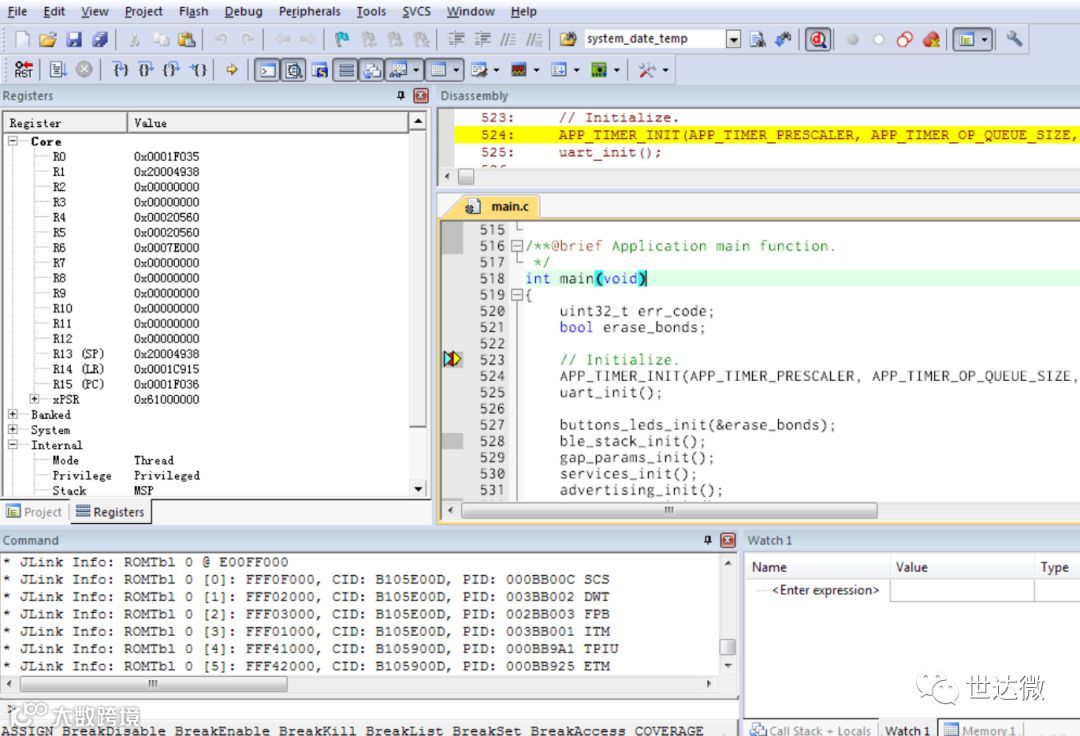Screen dimensions: 1080x736
Task: Click the Run program icon
Action: (57, 70)
